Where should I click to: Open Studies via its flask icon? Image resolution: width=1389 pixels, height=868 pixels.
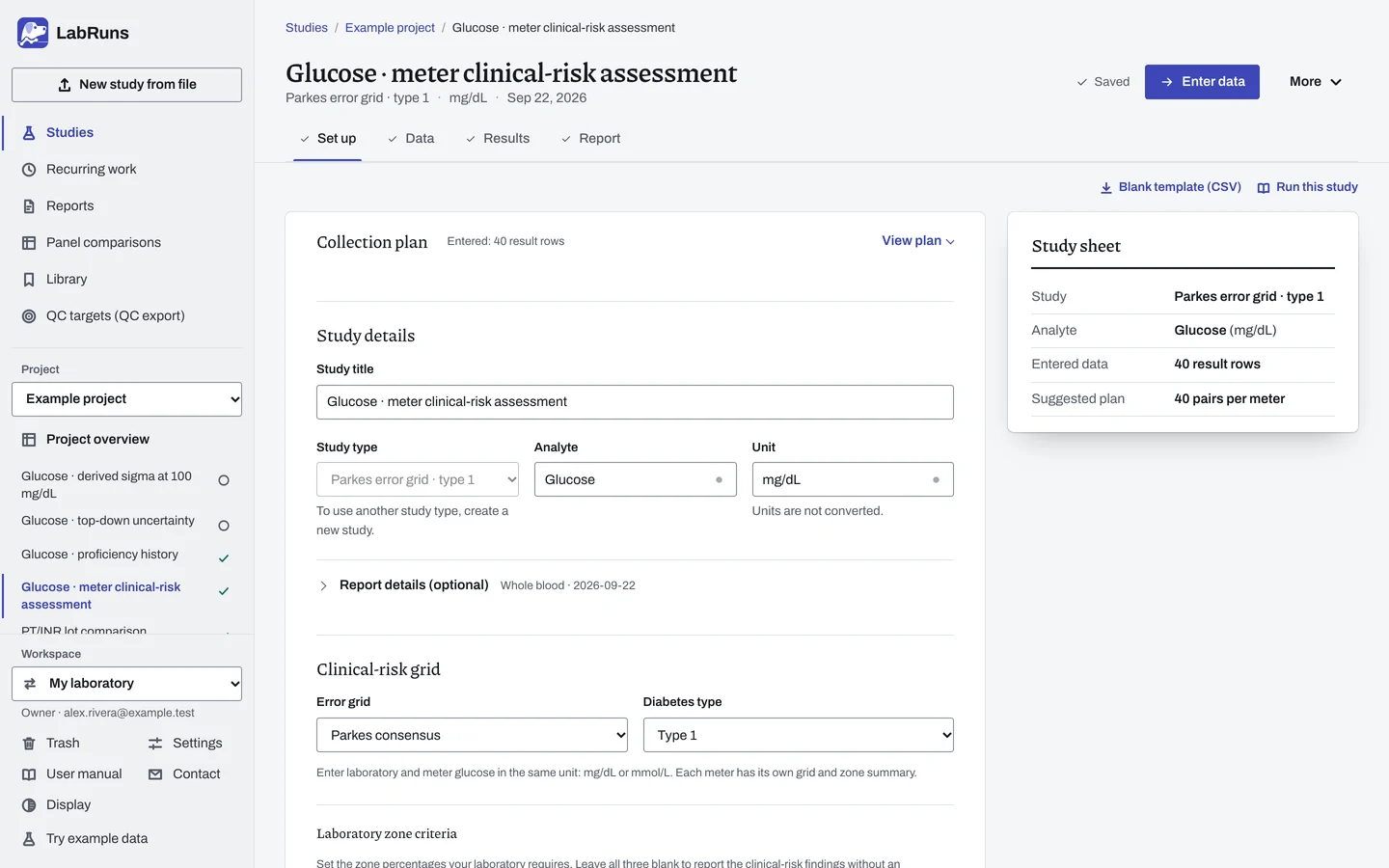click(29, 133)
